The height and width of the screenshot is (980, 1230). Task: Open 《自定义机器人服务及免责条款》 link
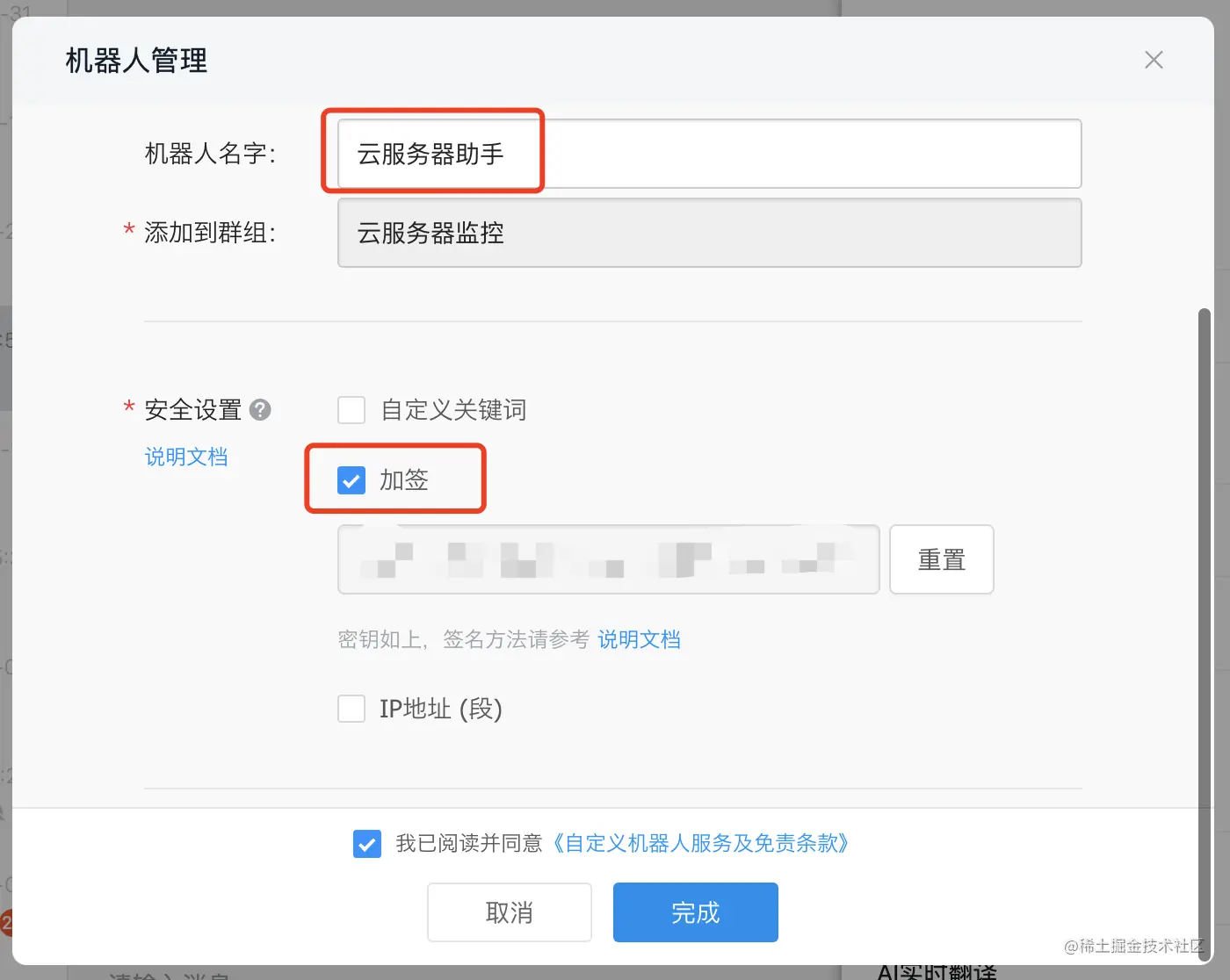click(700, 844)
